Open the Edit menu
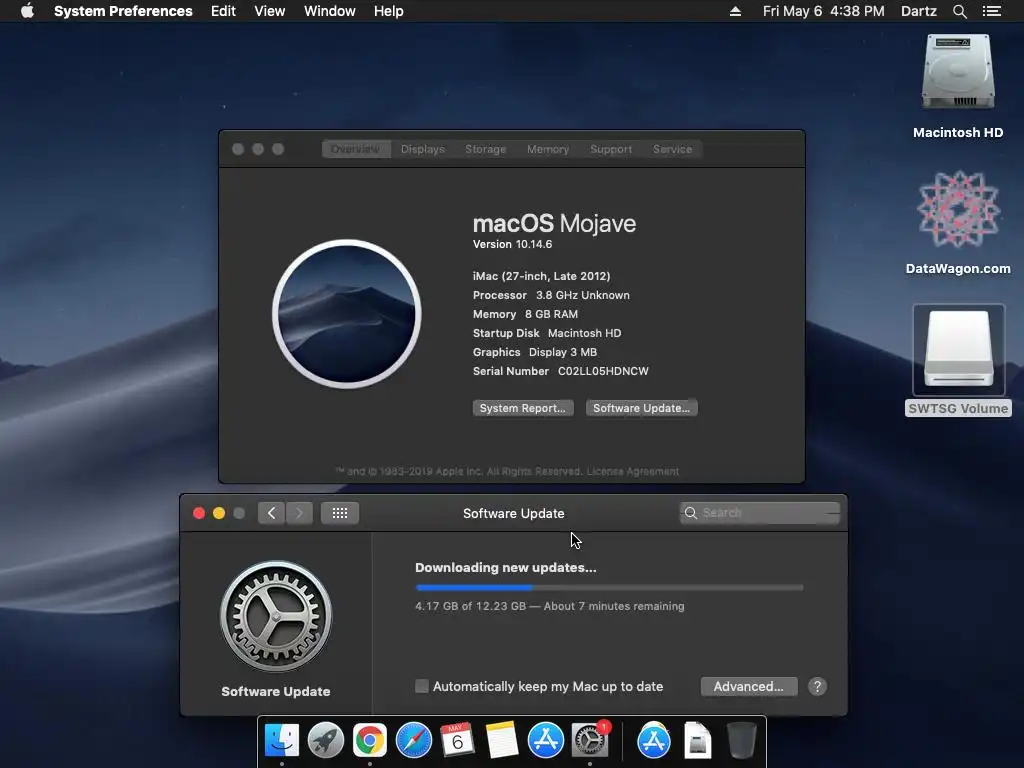The image size is (1024, 768). pyautogui.click(x=223, y=11)
